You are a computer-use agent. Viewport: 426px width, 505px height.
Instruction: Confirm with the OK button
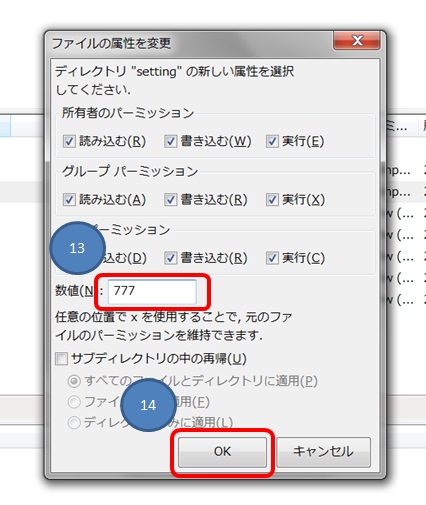(222, 452)
